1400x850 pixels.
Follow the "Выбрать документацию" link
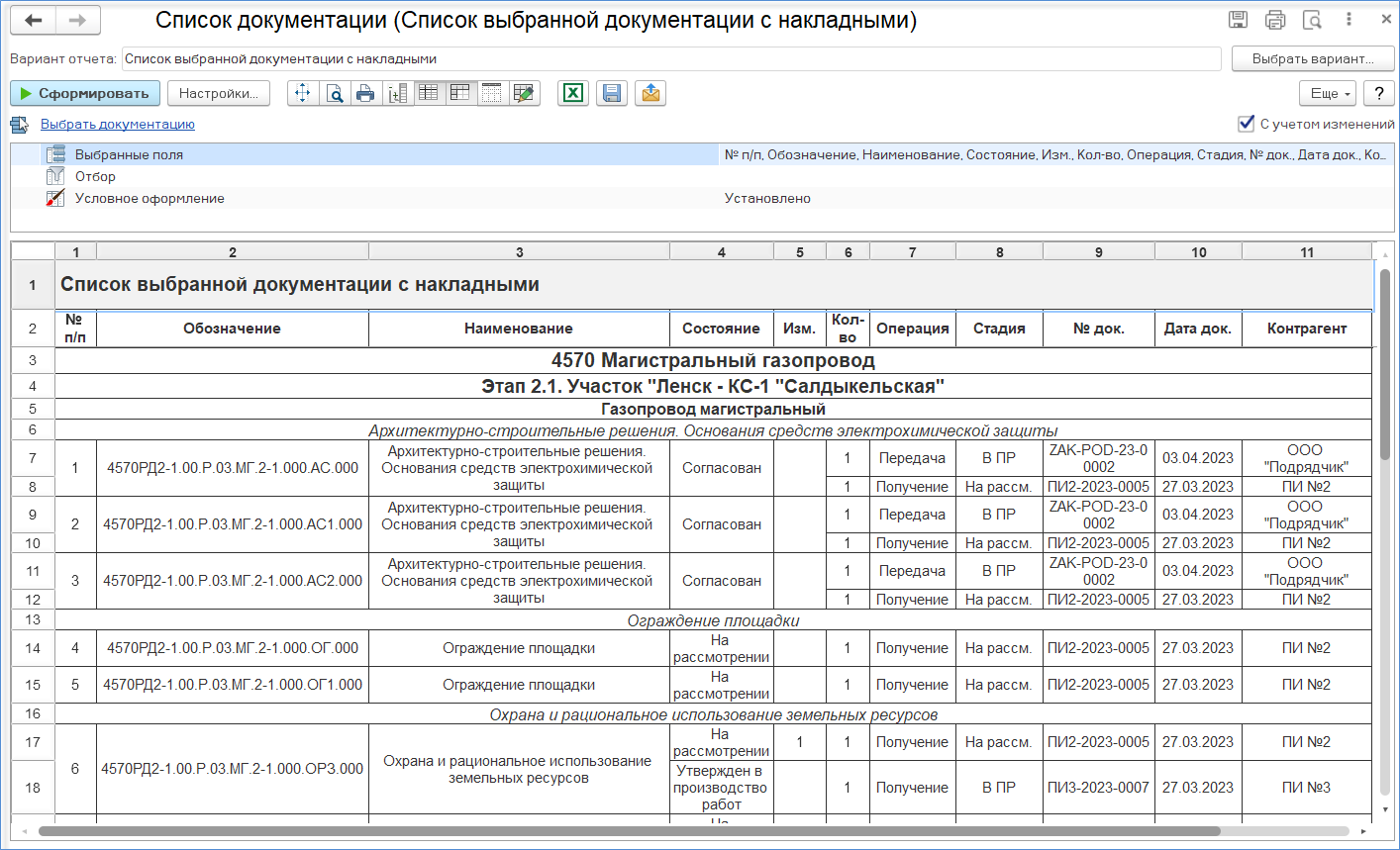117,124
